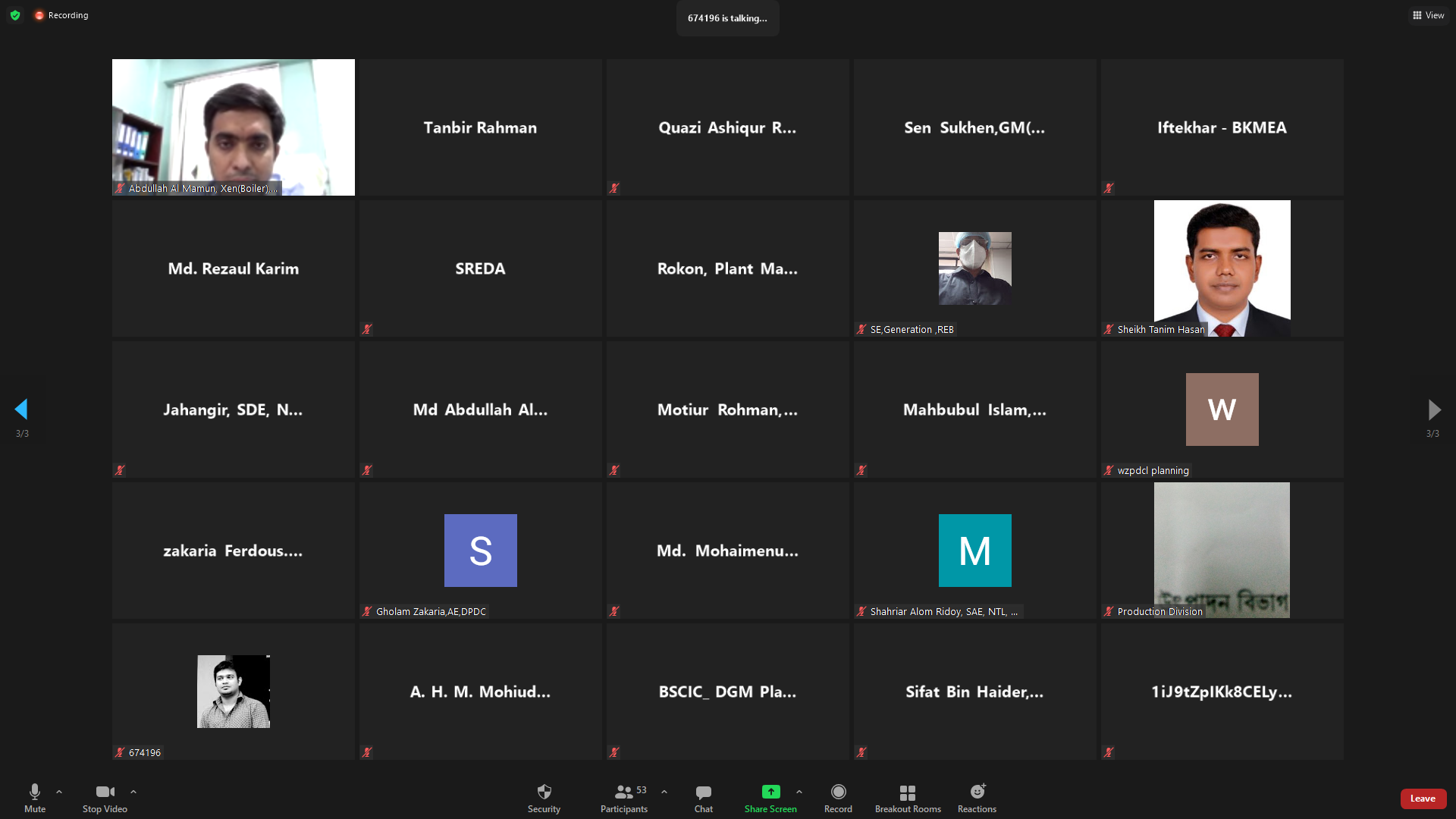Viewport: 1456px width, 819px height.
Task: Mute the microphone
Action: click(x=35, y=798)
